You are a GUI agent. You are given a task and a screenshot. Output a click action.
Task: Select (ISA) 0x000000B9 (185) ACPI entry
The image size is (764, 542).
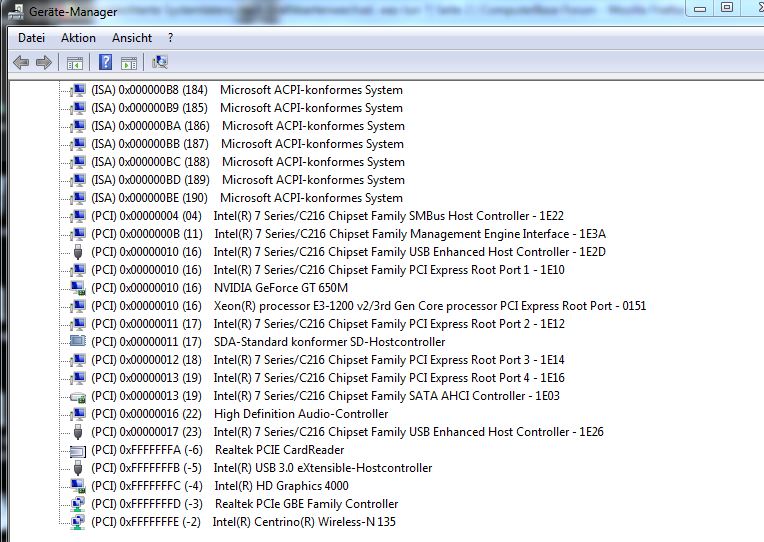pyautogui.click(x=247, y=108)
